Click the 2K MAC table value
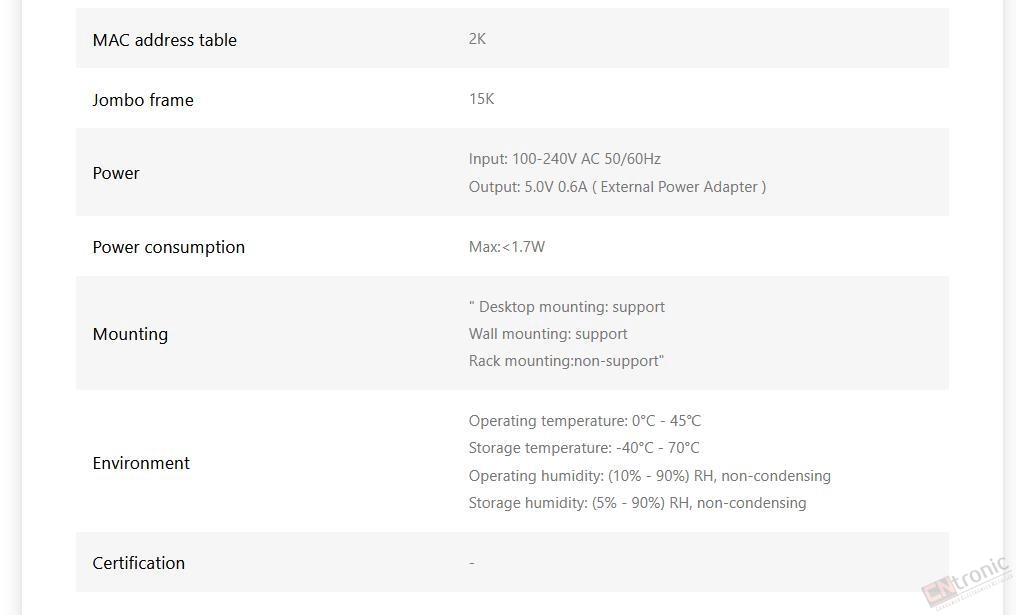Screen dimensions: 1016x615 click(477, 39)
